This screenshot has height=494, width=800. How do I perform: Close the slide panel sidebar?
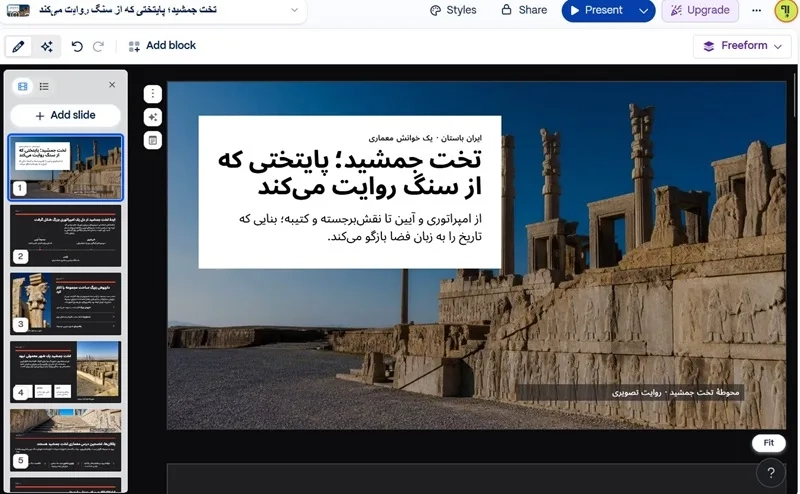(112, 85)
